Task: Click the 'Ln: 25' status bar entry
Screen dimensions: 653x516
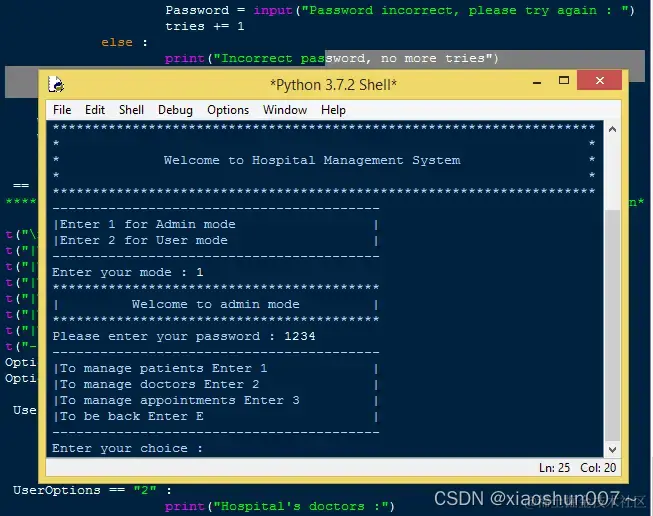Action: [554, 468]
